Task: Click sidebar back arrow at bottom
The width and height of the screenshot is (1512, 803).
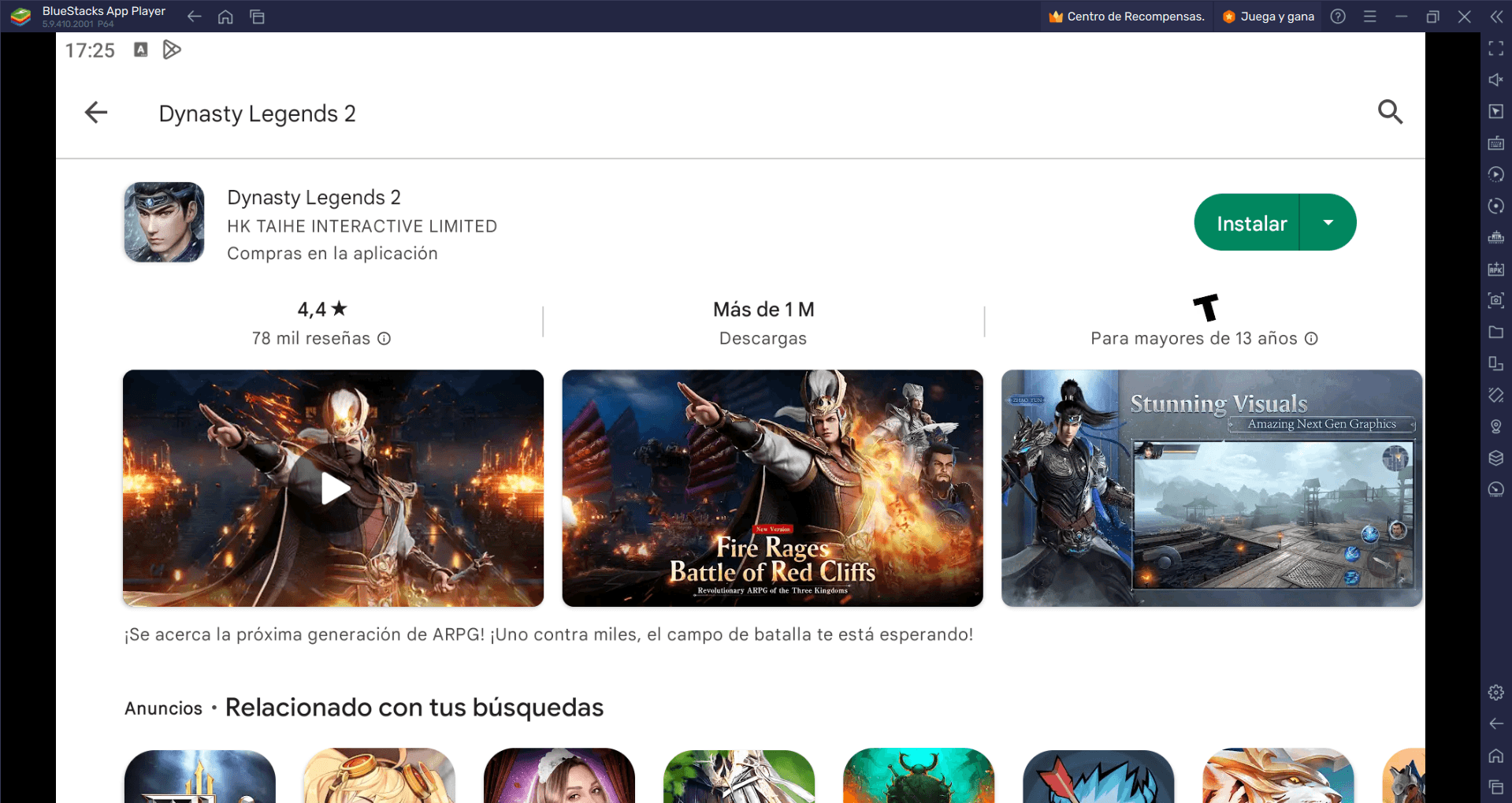Action: [x=1496, y=723]
